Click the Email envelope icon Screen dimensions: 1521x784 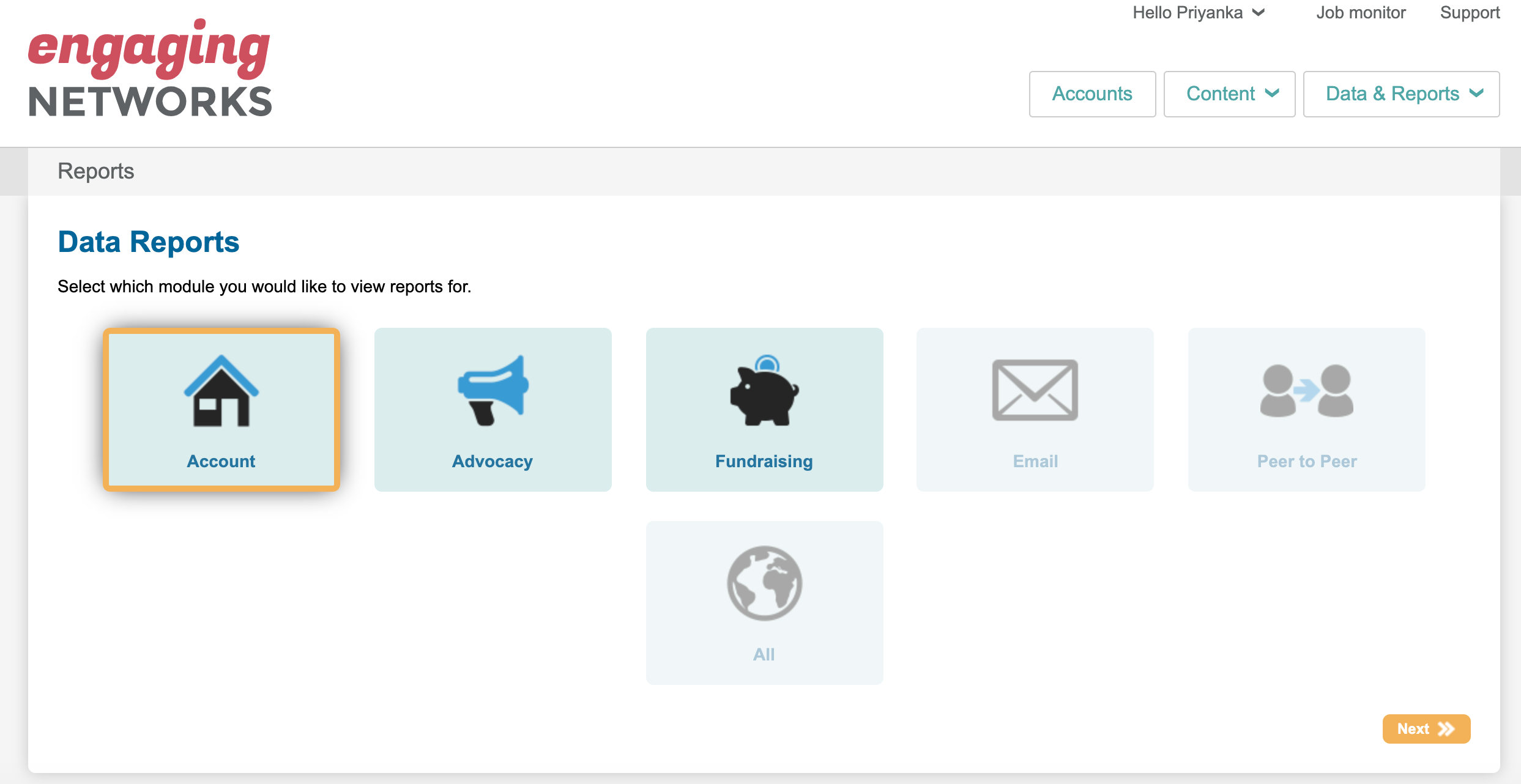[x=1035, y=390]
